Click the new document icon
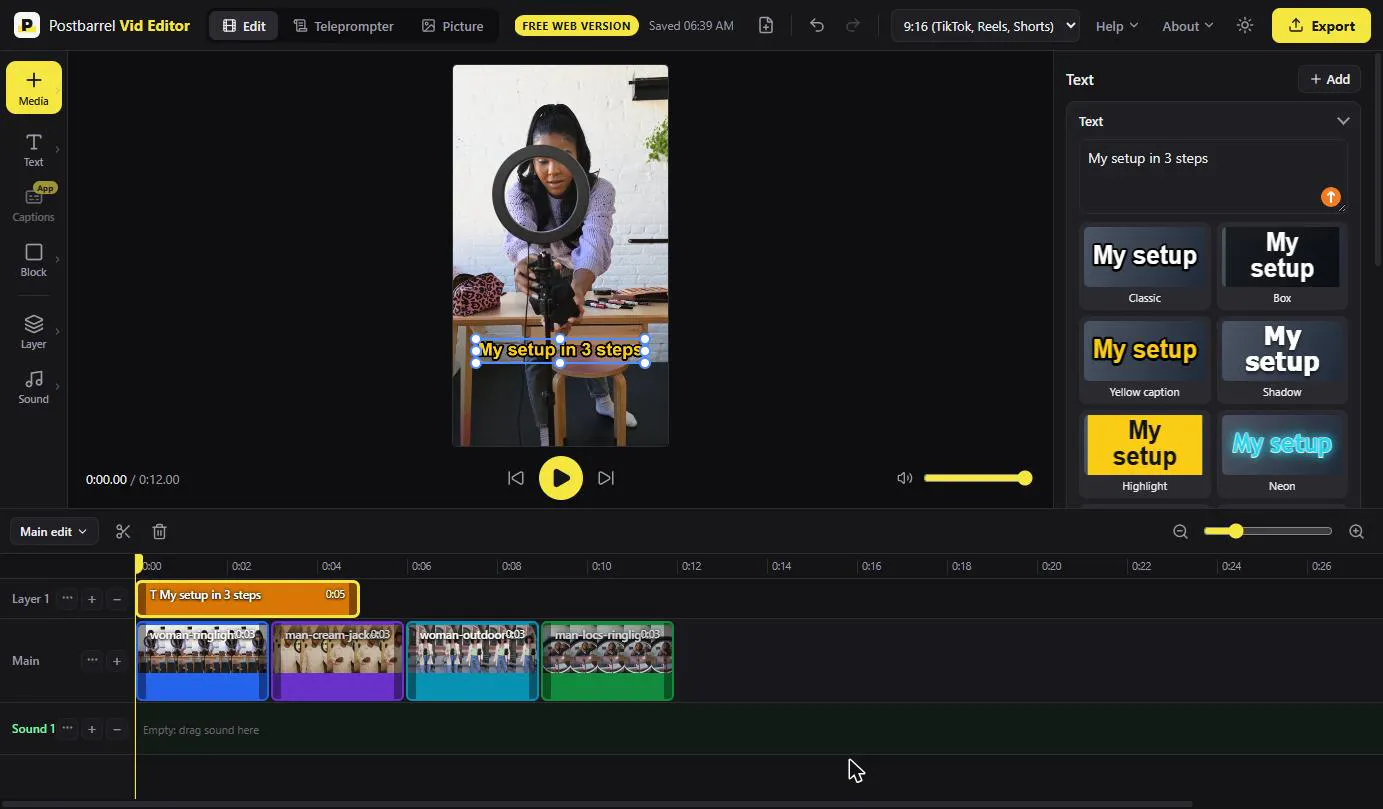This screenshot has width=1383, height=809. tap(766, 26)
